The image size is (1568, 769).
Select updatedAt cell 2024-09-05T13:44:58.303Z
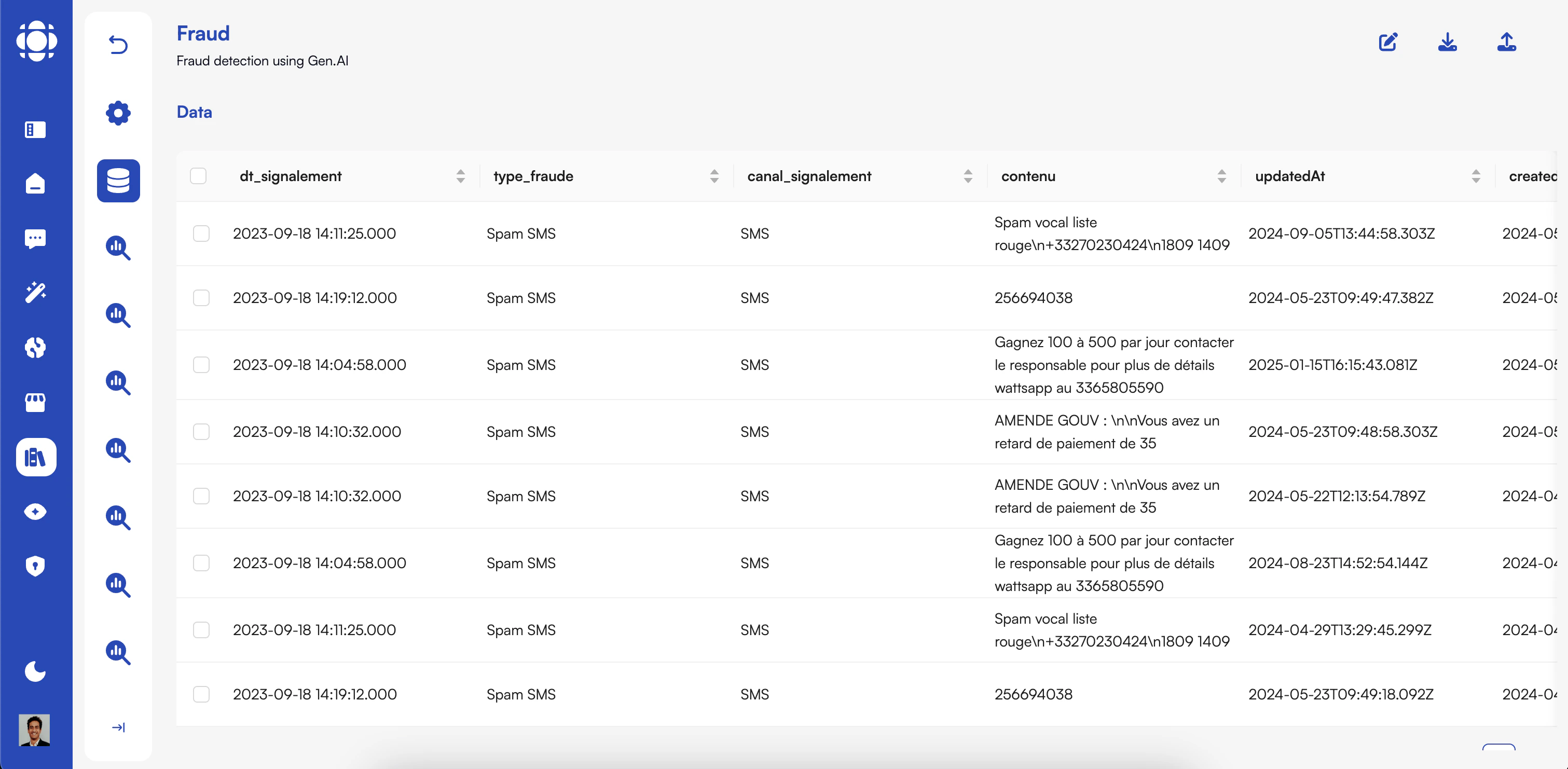tap(1342, 234)
